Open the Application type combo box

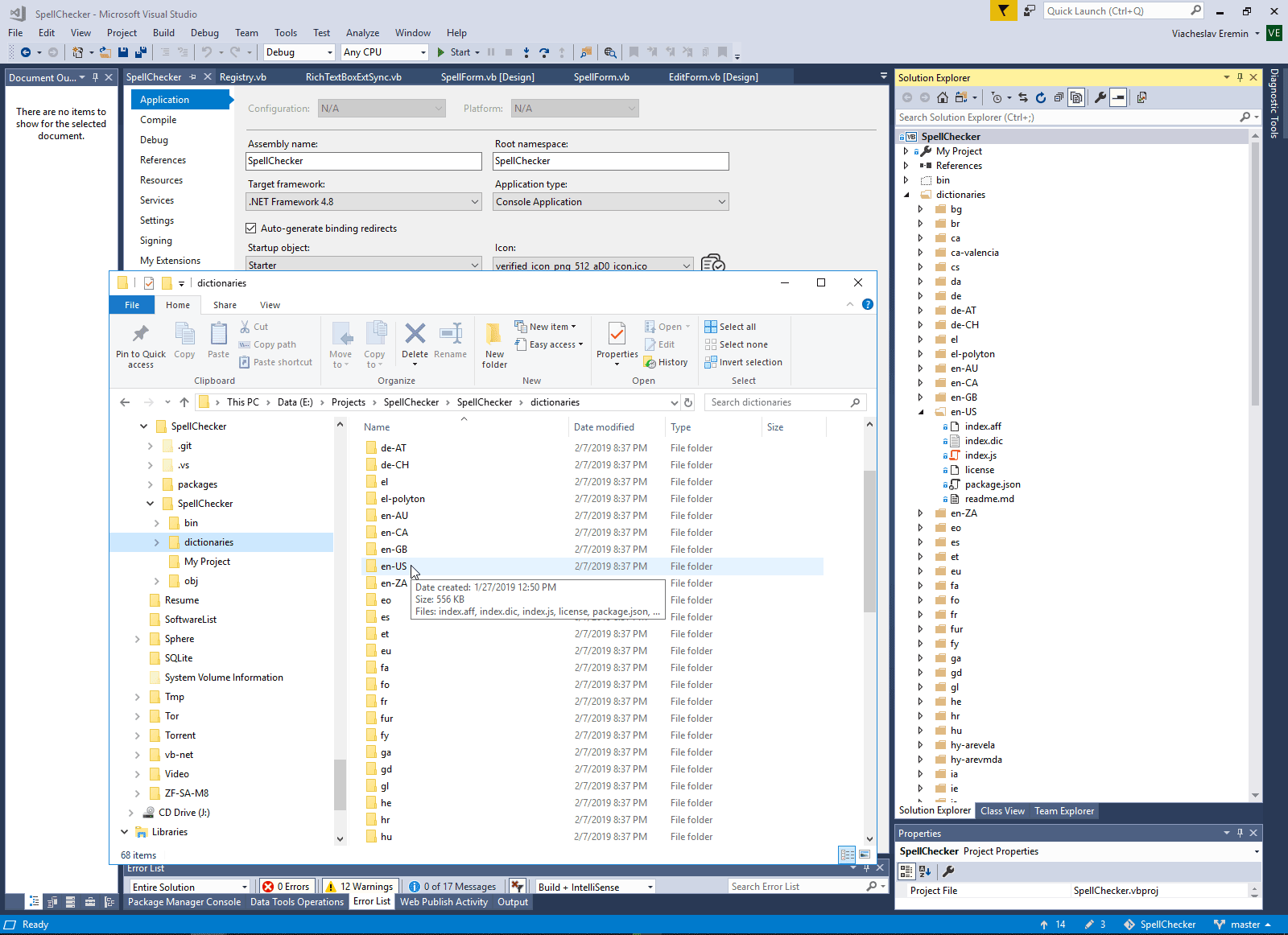[x=611, y=202]
